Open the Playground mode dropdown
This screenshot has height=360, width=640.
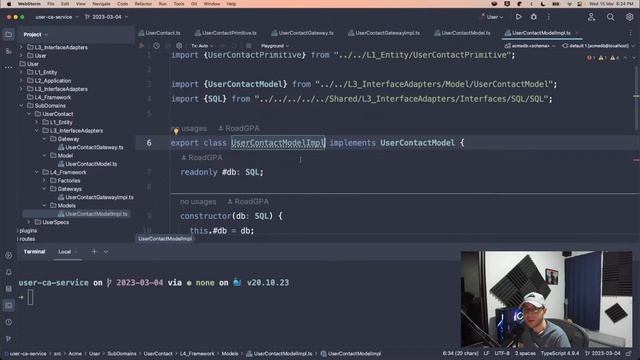click(275, 46)
